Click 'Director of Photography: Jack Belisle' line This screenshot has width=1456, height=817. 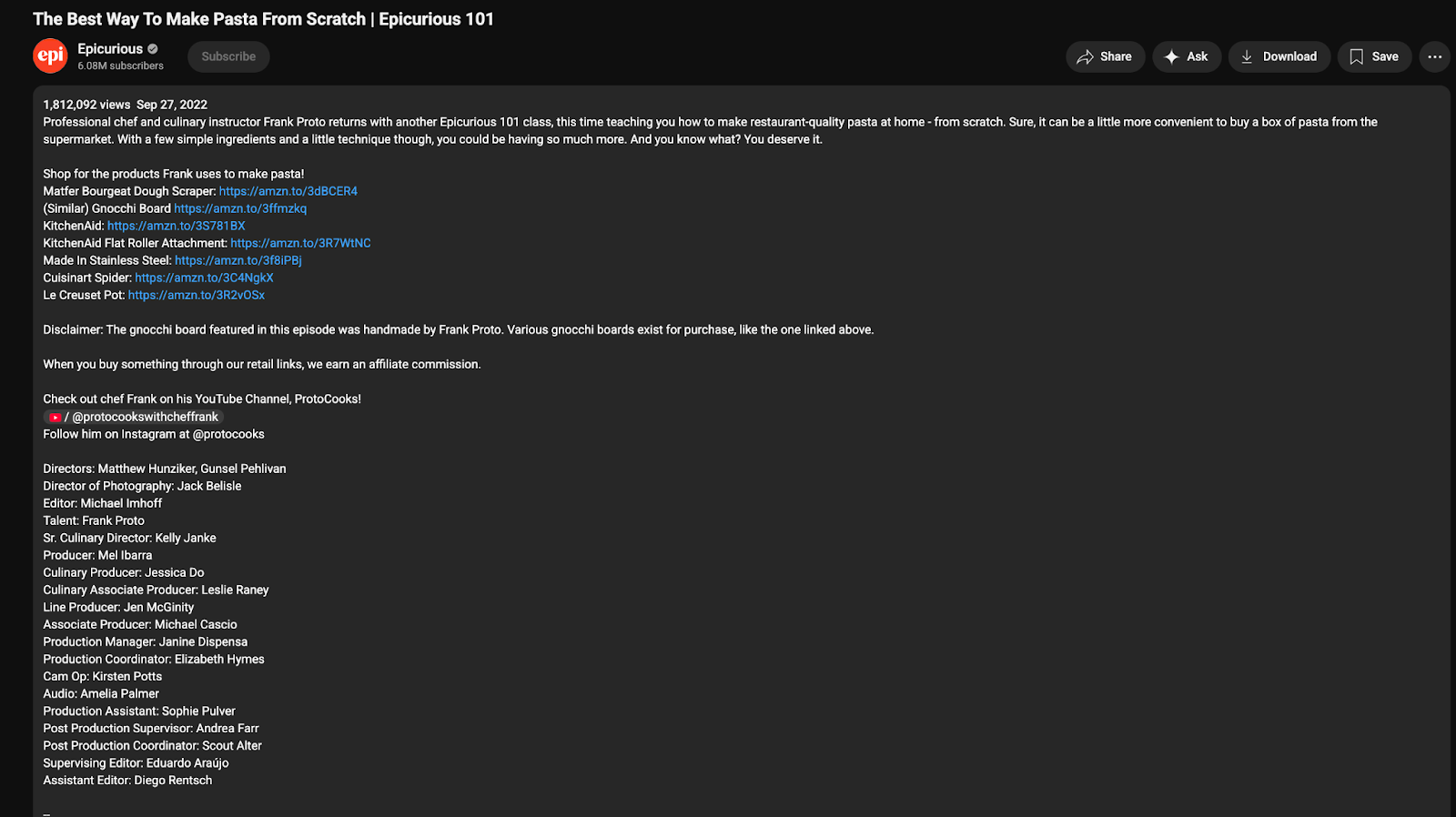(142, 486)
